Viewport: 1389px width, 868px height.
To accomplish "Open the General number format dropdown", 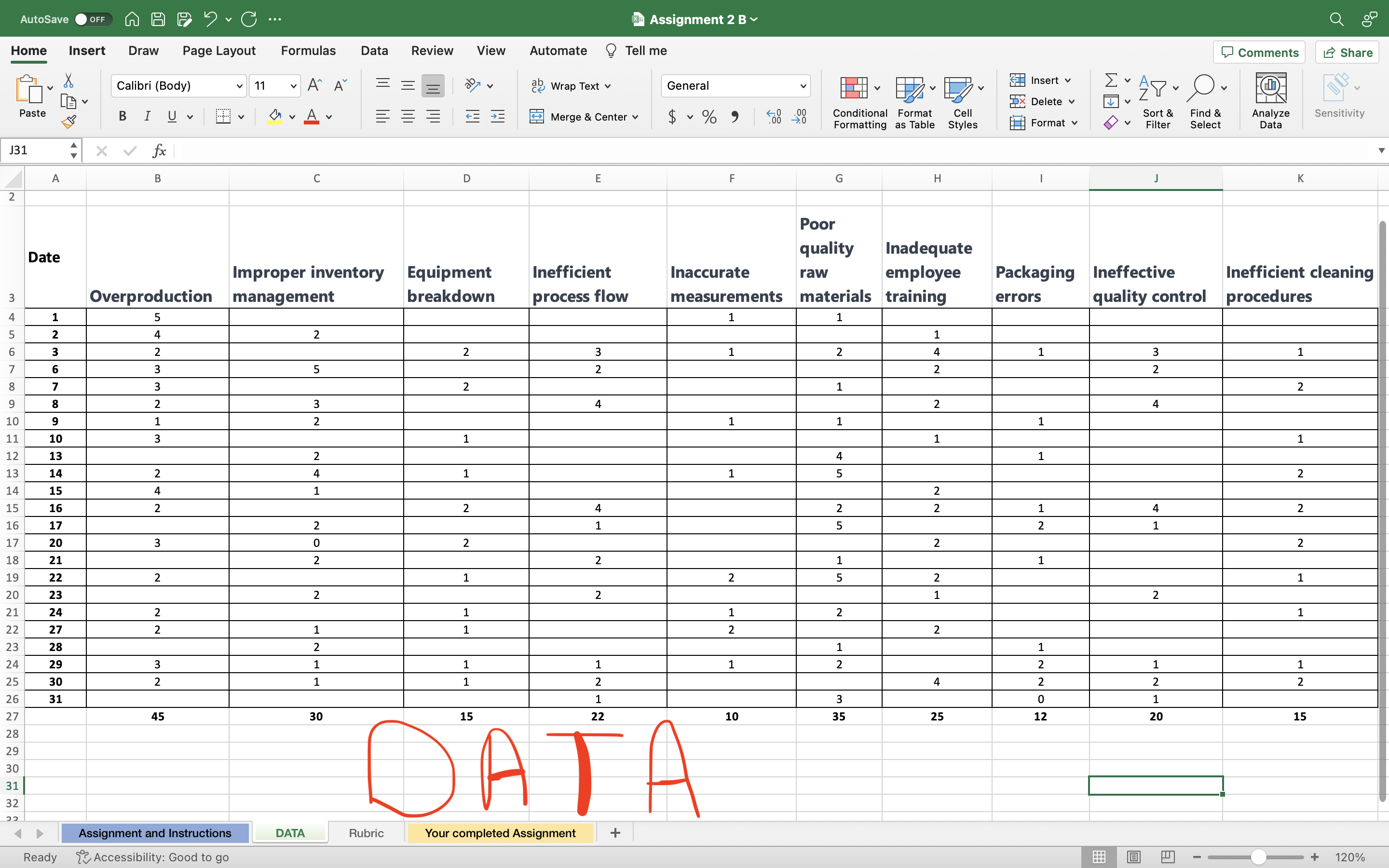I will (803, 85).
